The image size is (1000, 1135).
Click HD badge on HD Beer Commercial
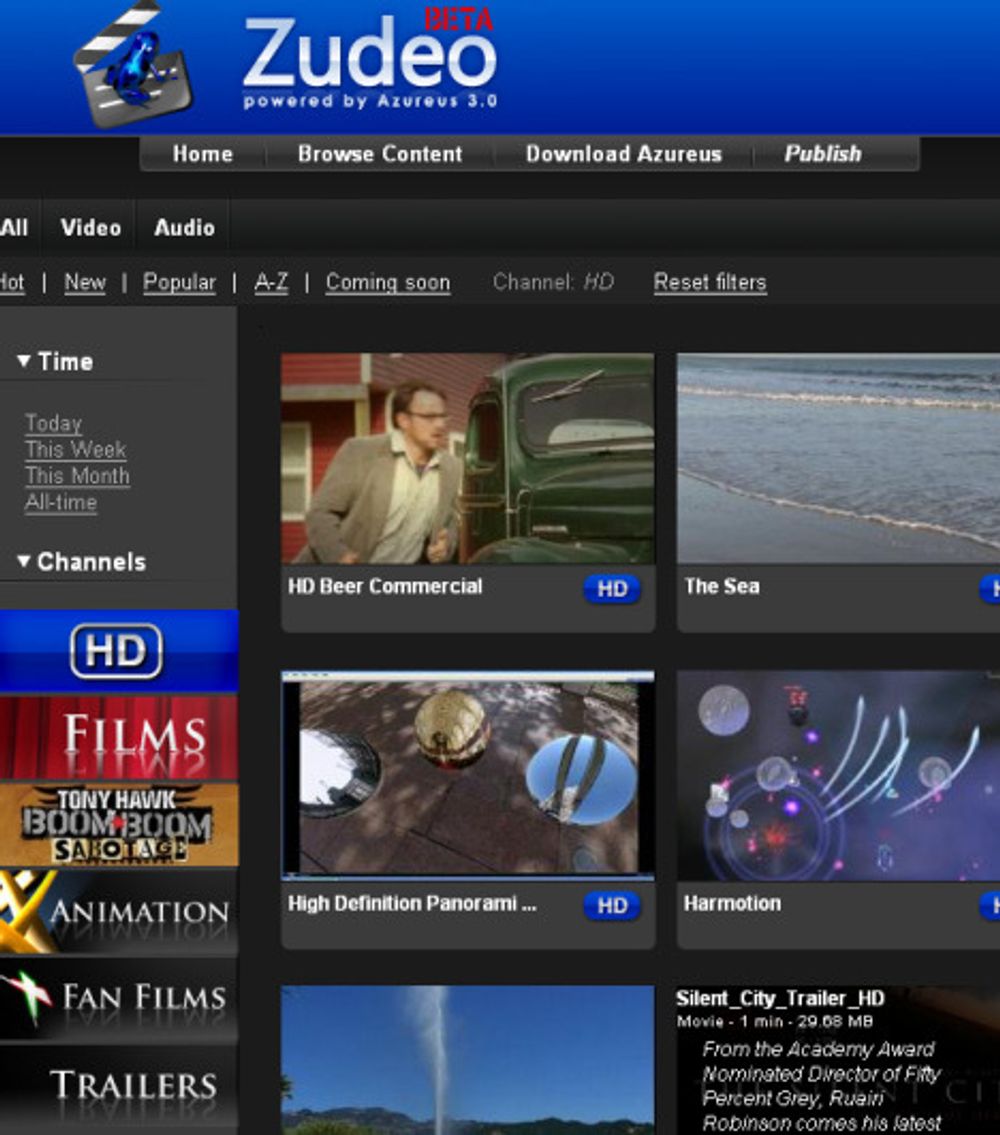click(x=612, y=588)
